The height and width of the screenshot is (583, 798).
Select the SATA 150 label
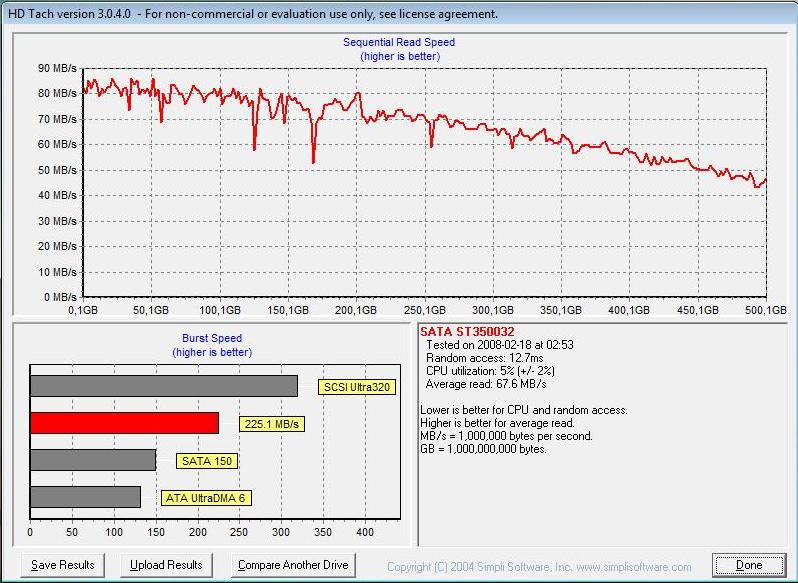(x=207, y=461)
